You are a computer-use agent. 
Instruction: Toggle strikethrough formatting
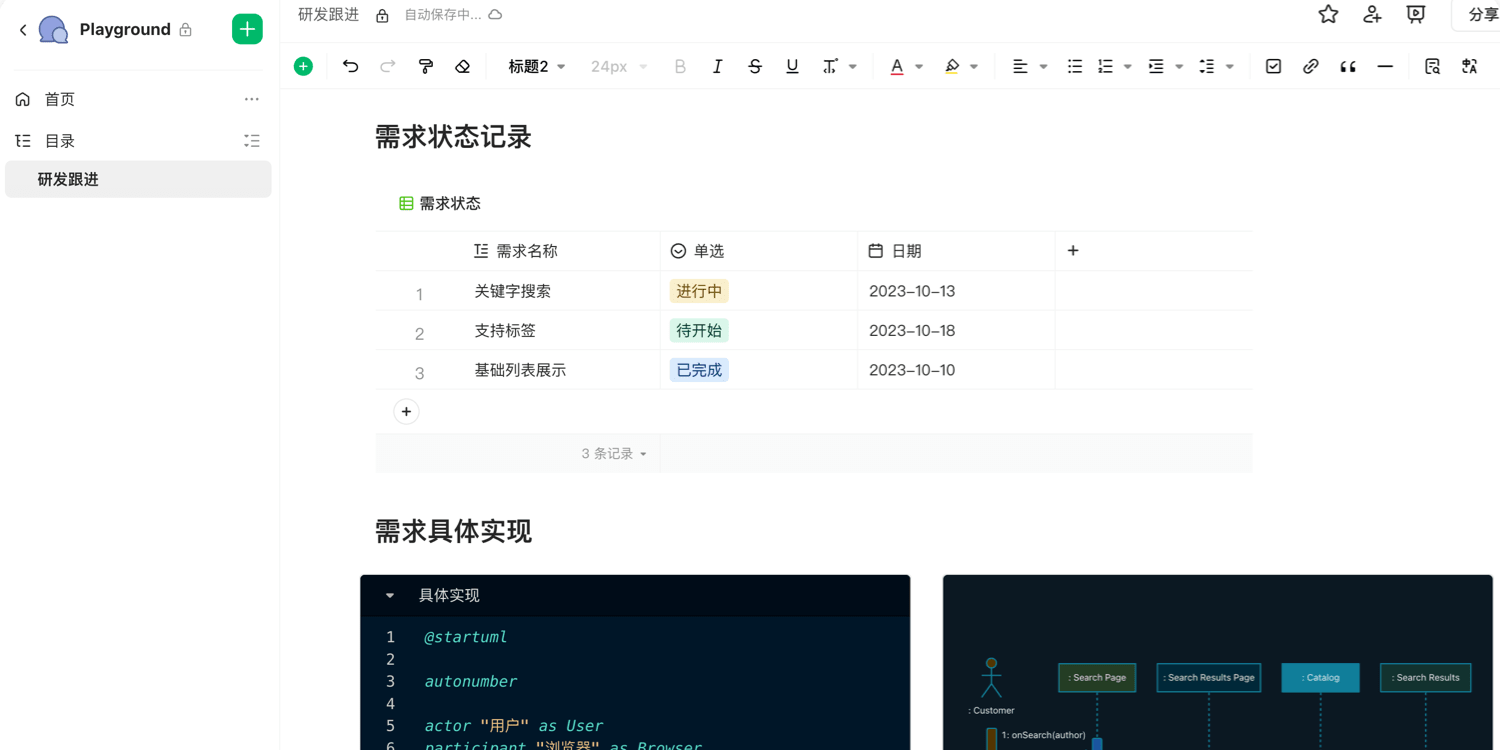(755, 66)
